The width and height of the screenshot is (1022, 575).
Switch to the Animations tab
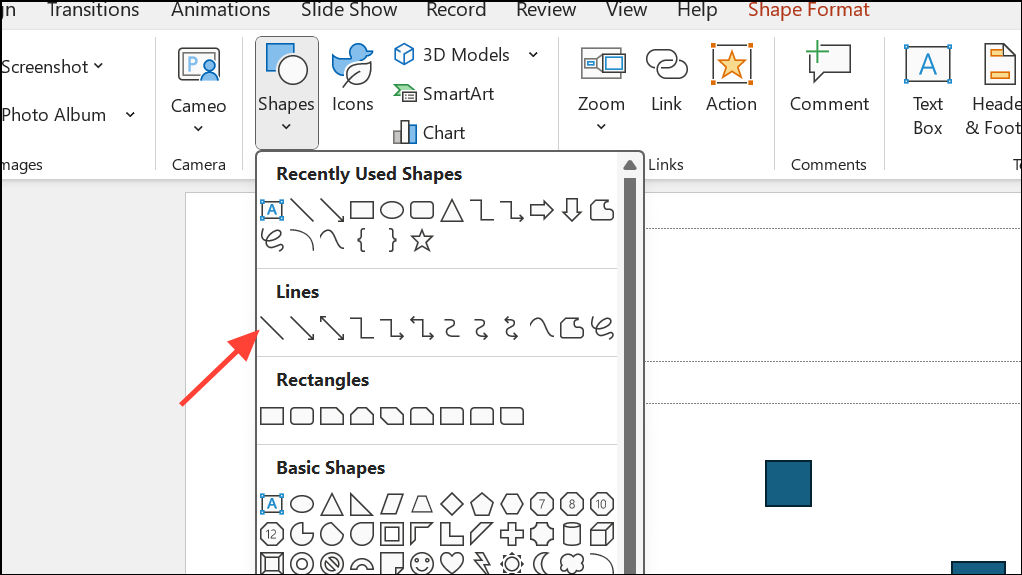pos(220,11)
